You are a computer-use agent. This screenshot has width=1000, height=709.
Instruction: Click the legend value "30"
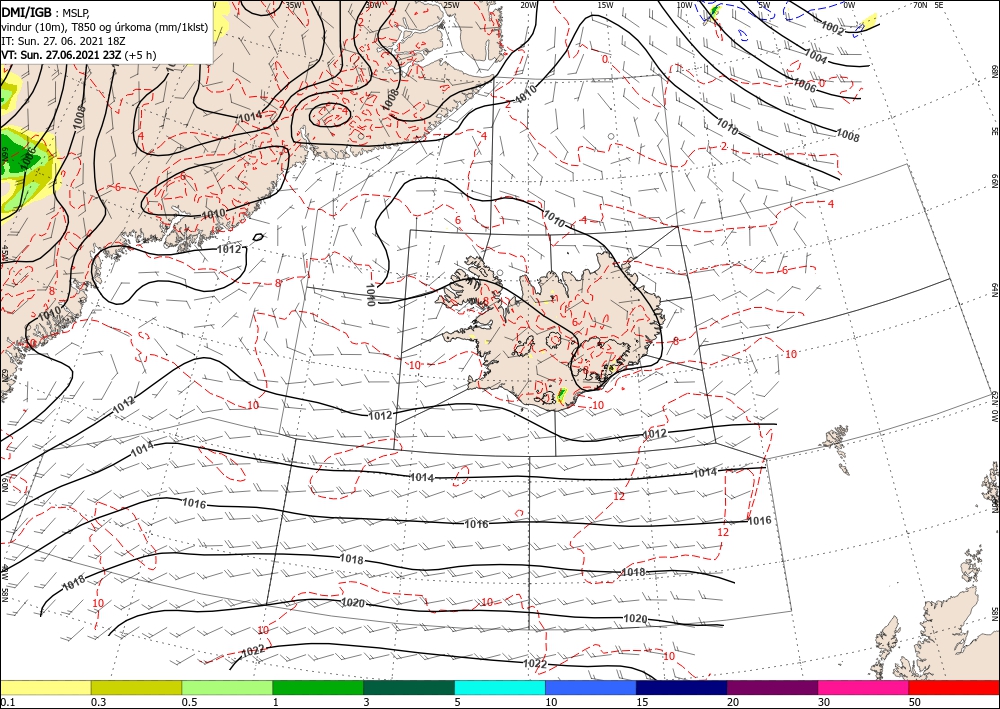tap(824, 702)
